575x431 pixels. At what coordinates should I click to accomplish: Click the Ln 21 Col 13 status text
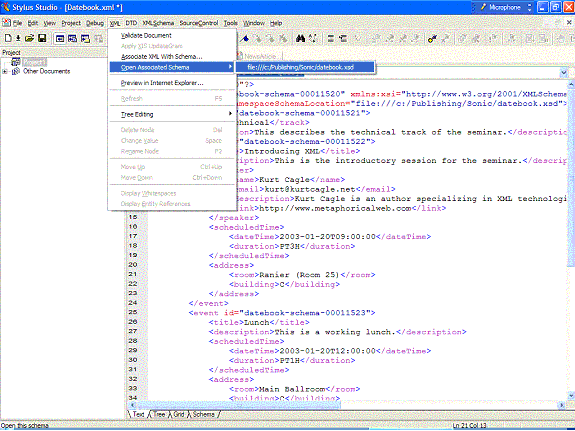tap(469, 426)
